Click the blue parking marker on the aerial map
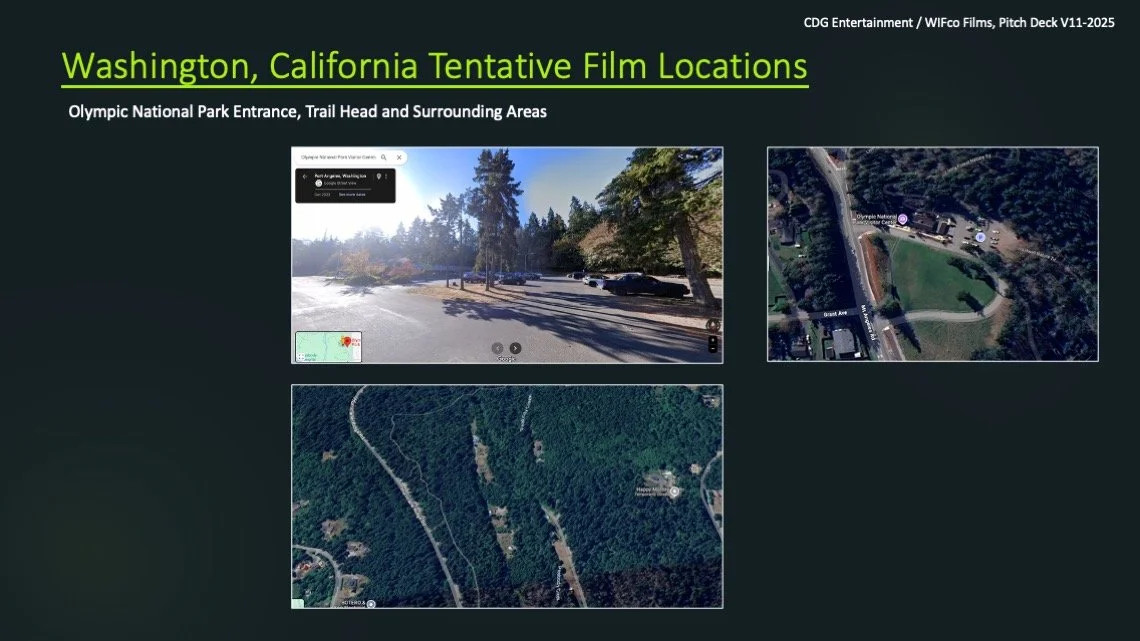The height and width of the screenshot is (641, 1140). (x=981, y=237)
